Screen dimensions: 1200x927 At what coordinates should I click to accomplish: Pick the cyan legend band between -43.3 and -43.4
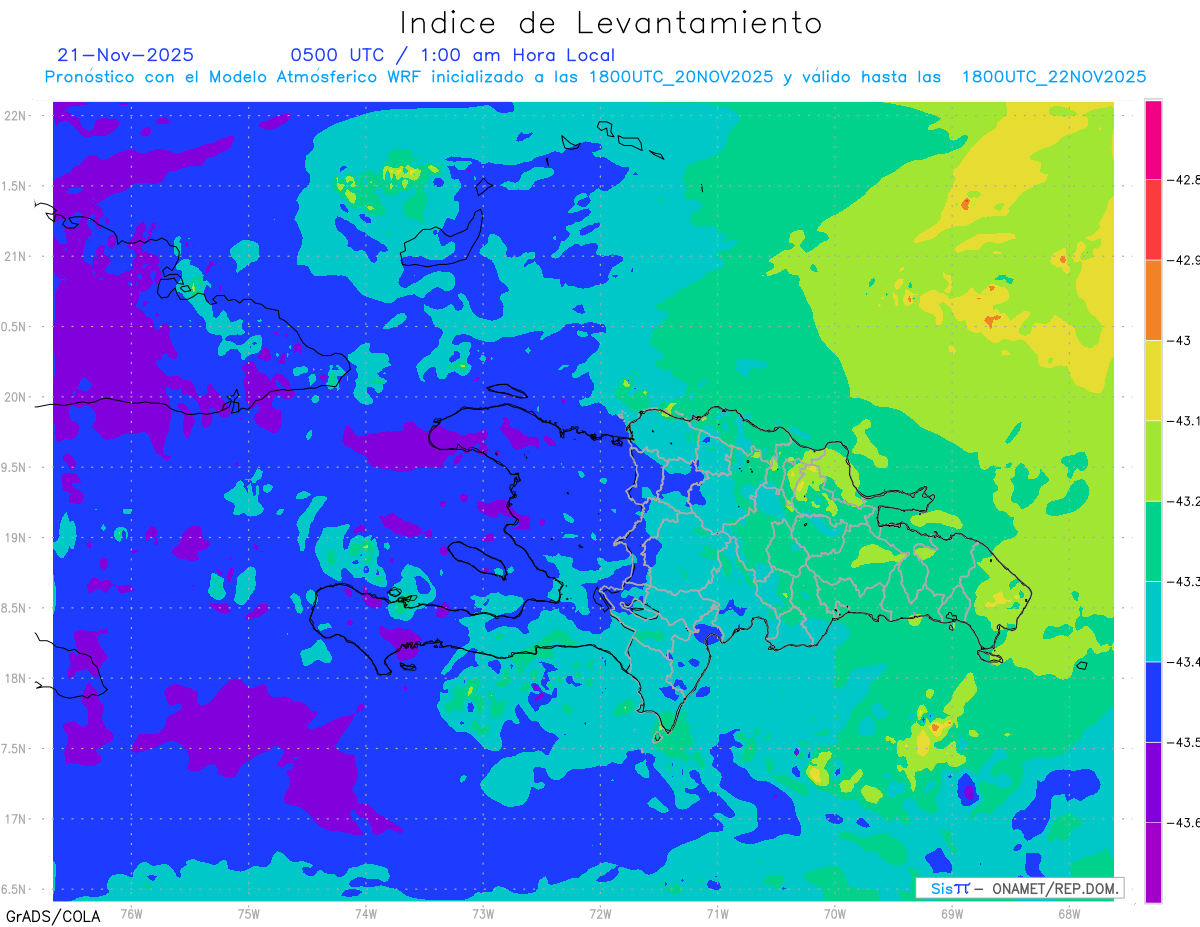[1153, 621]
